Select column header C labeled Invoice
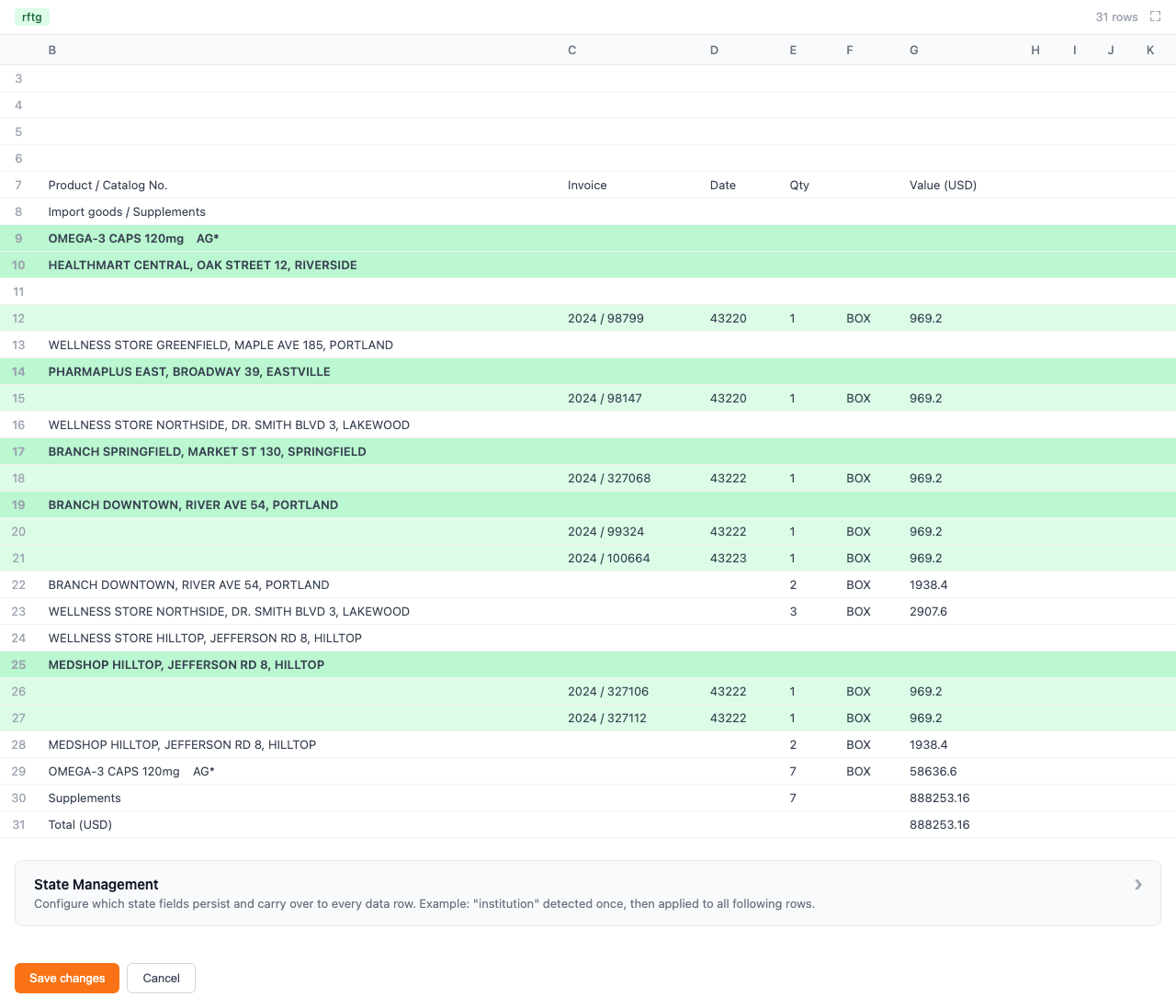Screen dimensions: 1176x1008 (x=571, y=50)
